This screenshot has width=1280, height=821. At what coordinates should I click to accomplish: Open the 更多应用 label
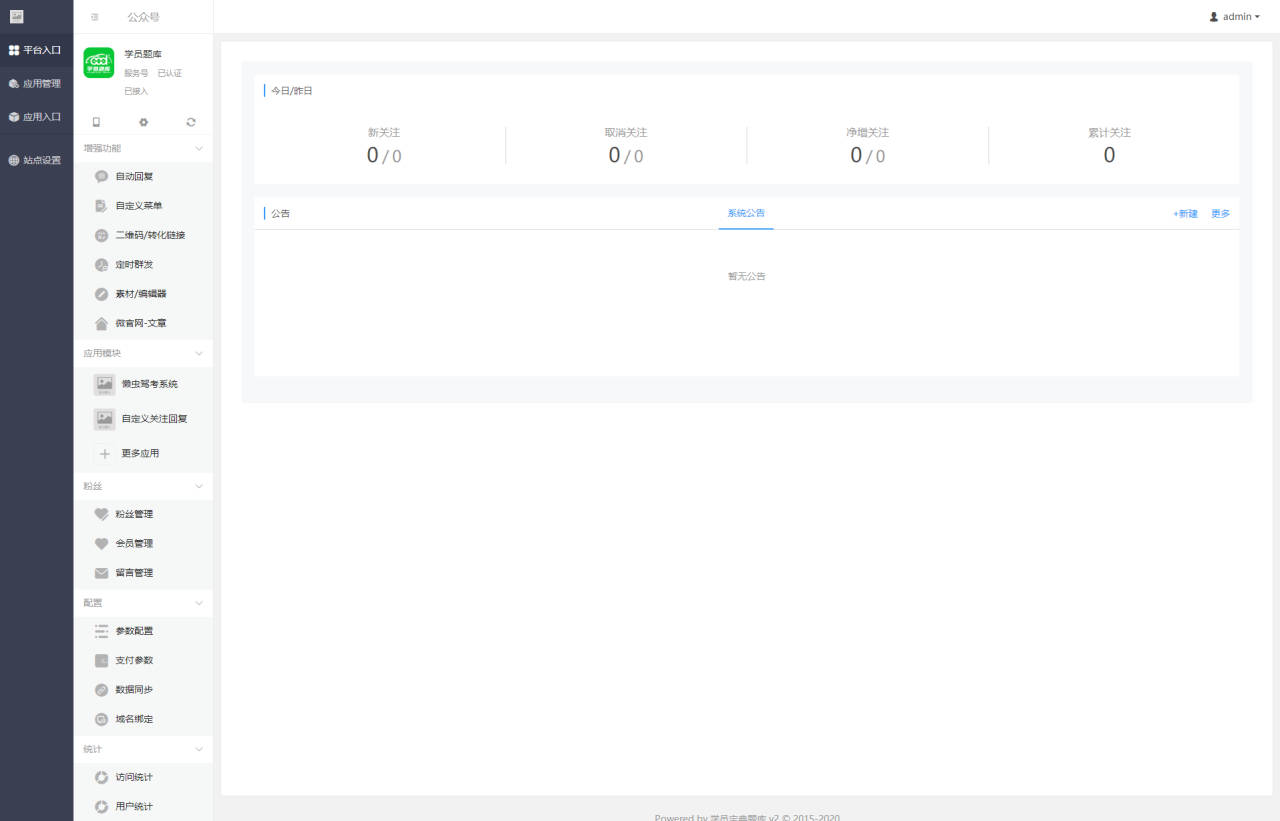coord(140,454)
